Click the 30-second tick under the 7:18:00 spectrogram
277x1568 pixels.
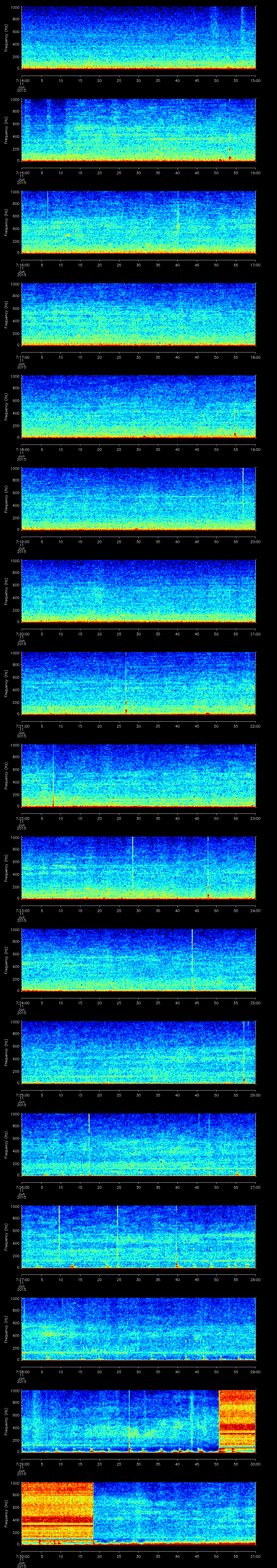point(139,449)
